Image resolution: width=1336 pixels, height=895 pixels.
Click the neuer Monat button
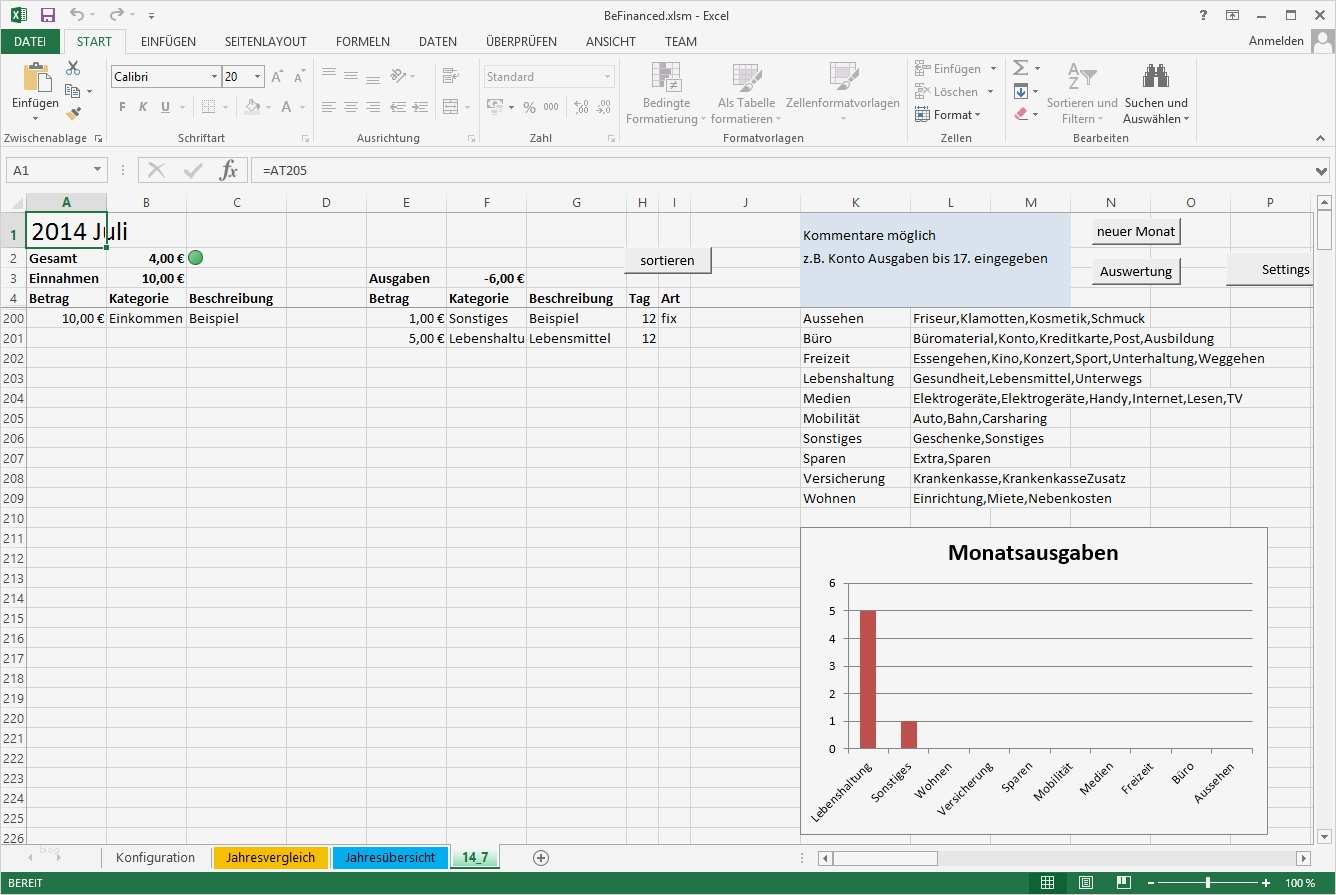[1135, 231]
